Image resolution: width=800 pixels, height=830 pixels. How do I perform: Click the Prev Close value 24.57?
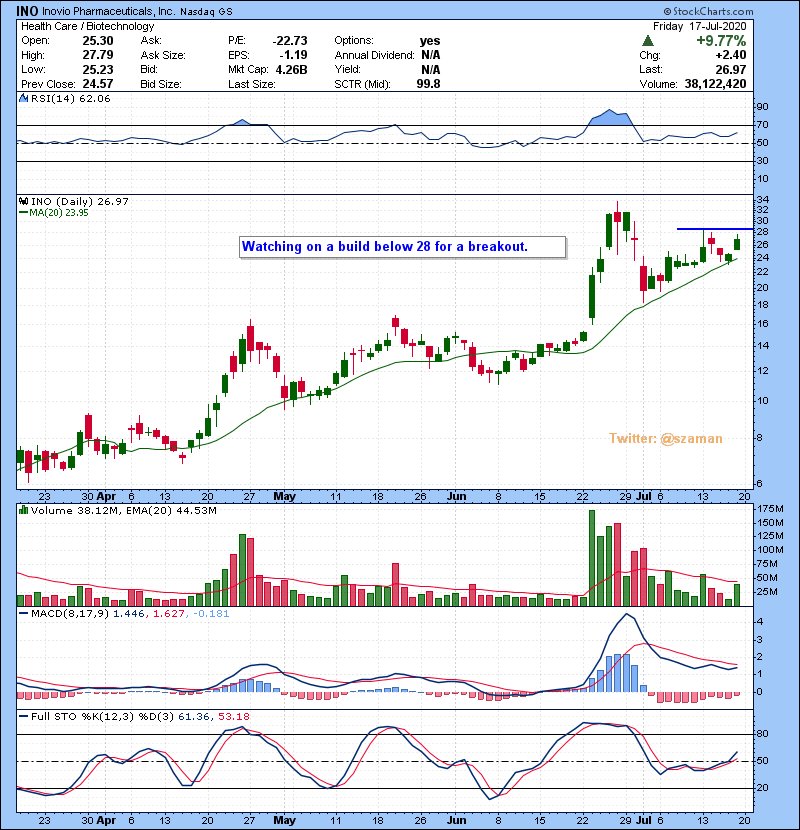click(98, 84)
